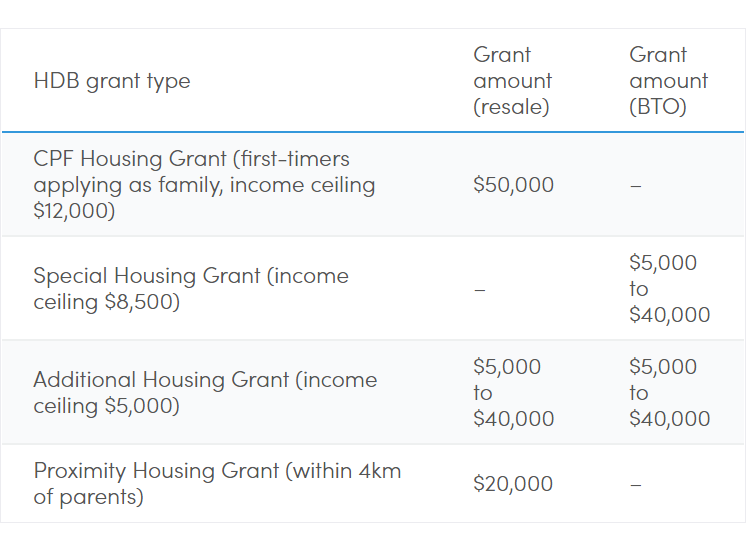The height and width of the screenshot is (536, 749).
Task: Click the "of parents" text line
Action: click(88, 497)
